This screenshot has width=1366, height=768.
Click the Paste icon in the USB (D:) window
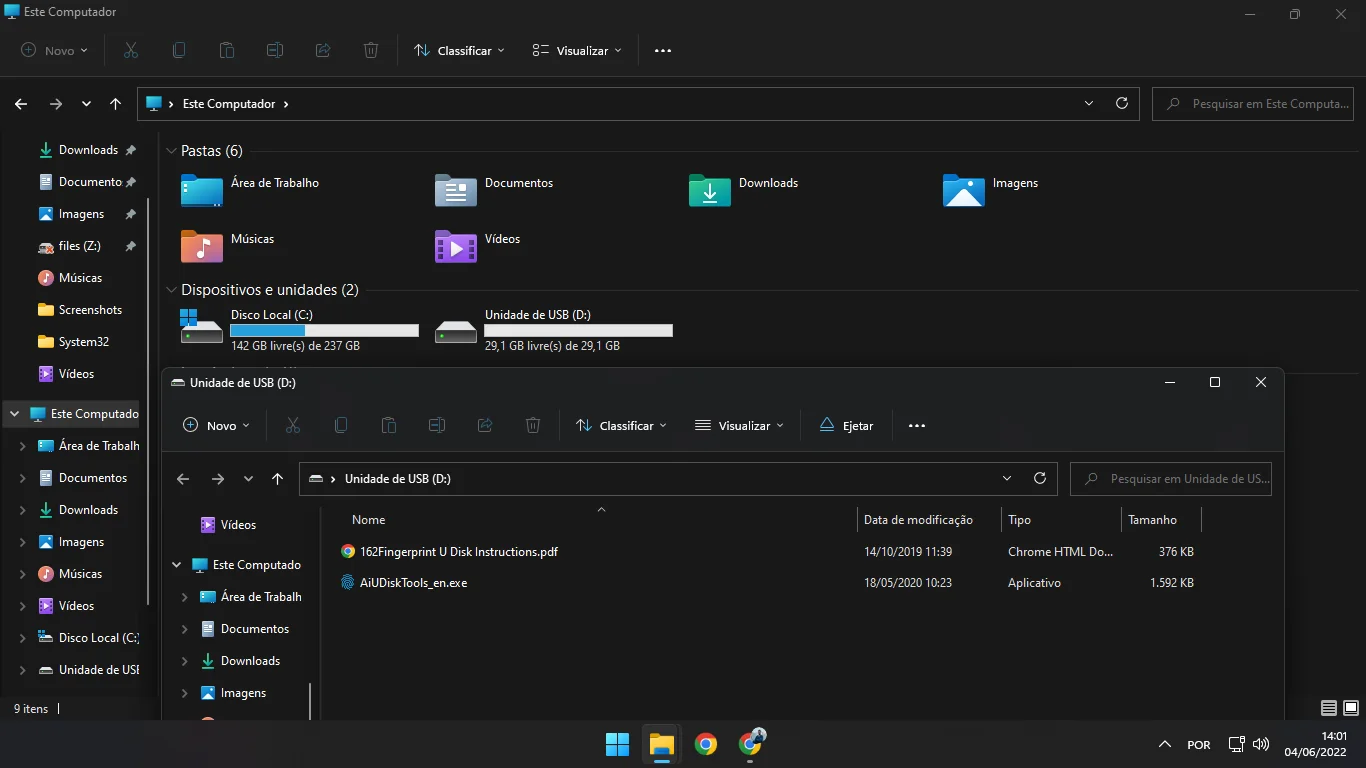pos(389,425)
